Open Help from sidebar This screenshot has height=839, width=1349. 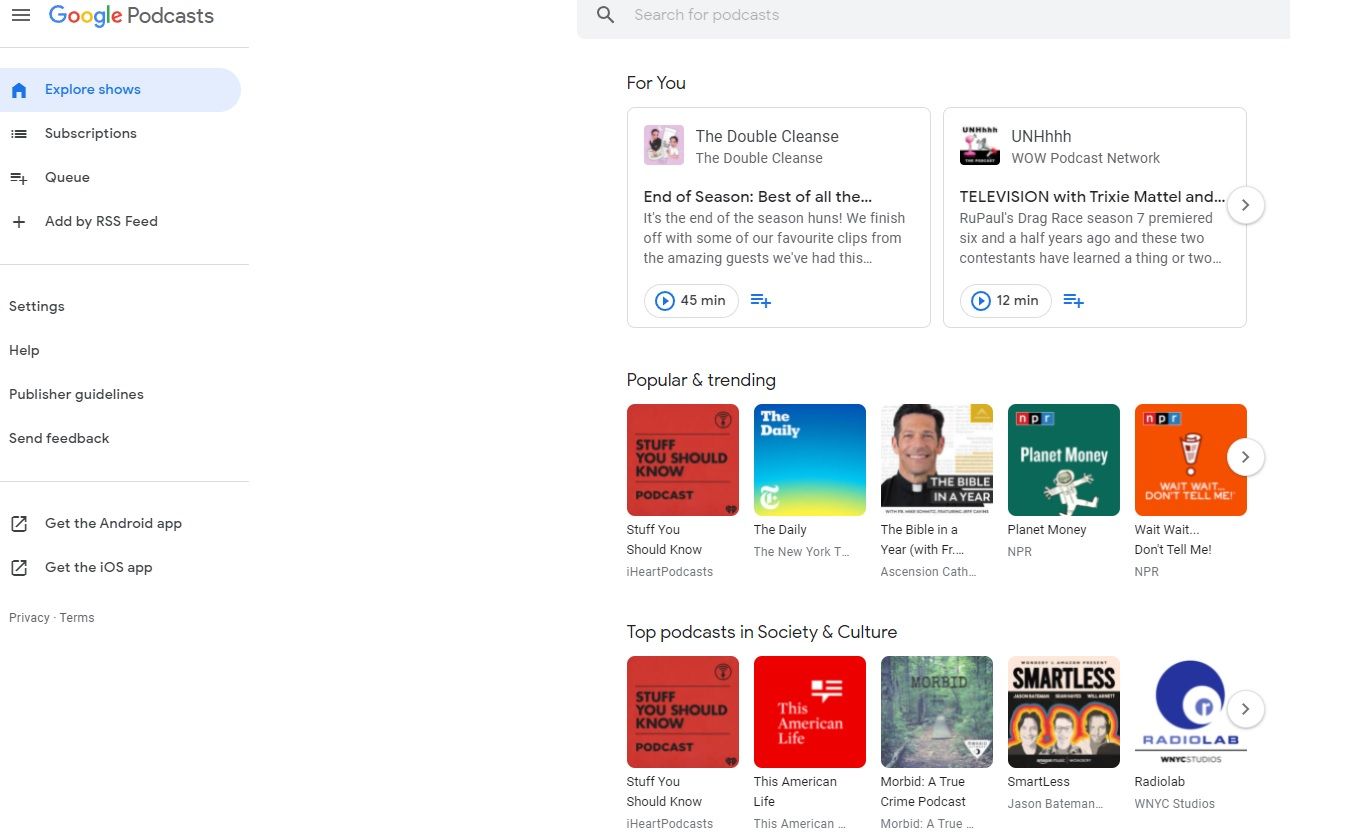[x=24, y=351]
